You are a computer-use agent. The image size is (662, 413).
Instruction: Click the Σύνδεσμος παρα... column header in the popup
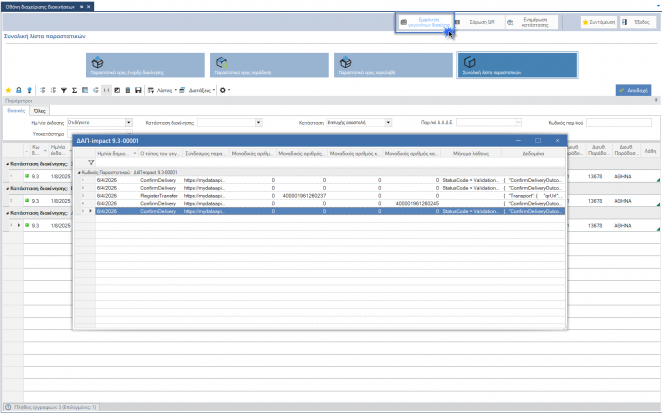click(x=206, y=153)
